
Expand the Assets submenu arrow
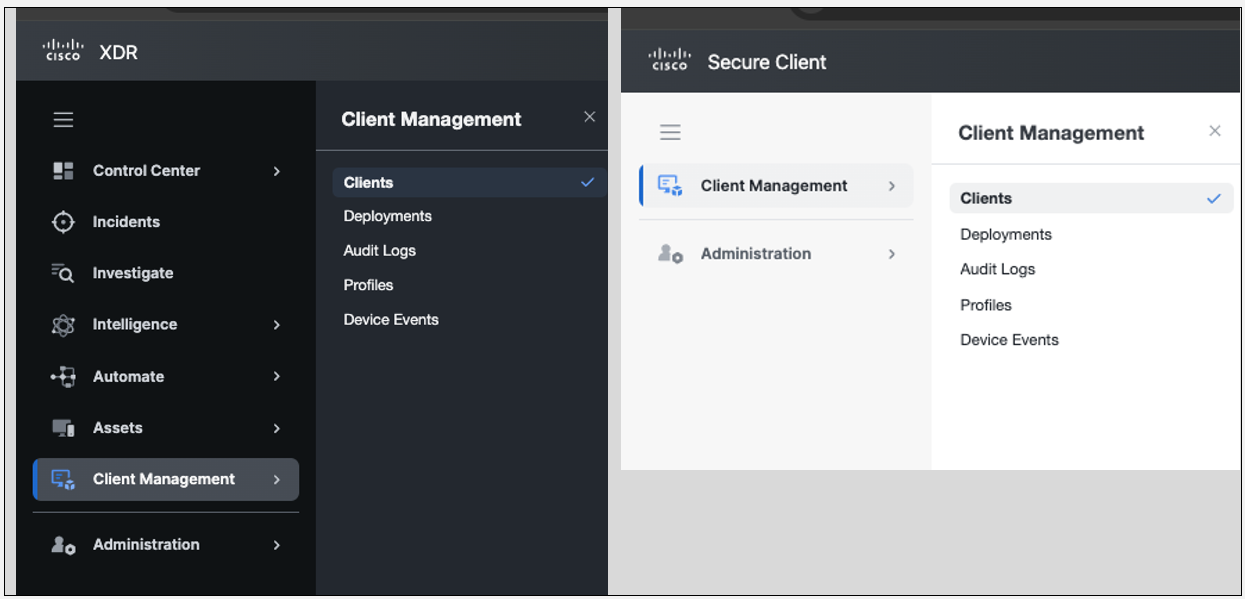[x=277, y=428]
